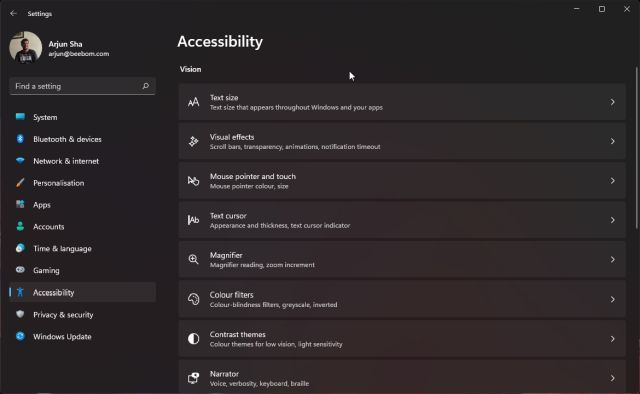Click the Arjun Sha account name
640x394 pixels.
[x=65, y=44]
